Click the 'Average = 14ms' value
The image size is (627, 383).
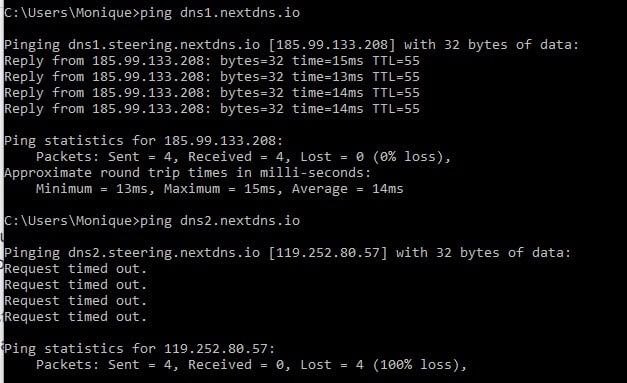[x=348, y=189]
